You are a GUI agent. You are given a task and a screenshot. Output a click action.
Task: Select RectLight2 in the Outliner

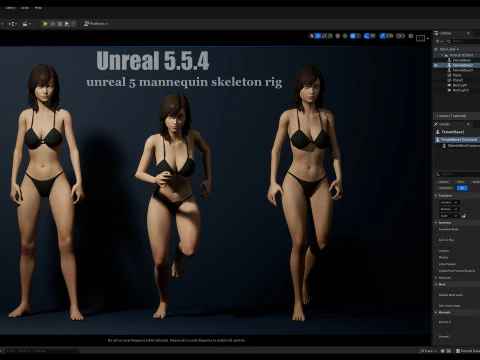461,90
